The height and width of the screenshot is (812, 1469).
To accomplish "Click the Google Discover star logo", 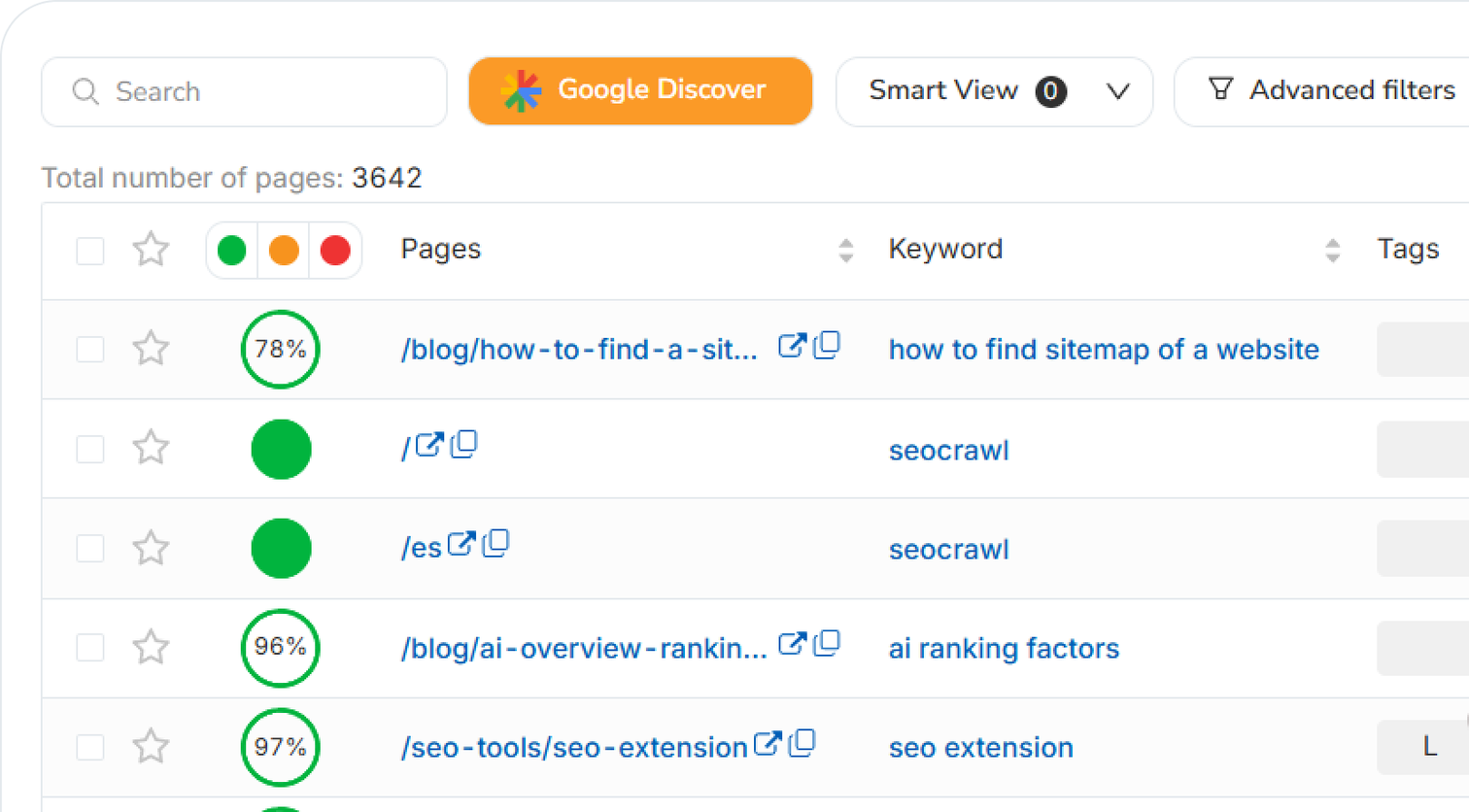I will tap(521, 90).
